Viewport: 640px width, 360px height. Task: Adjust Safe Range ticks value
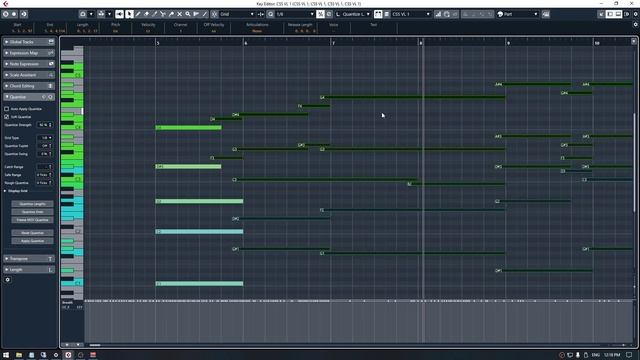(45, 175)
